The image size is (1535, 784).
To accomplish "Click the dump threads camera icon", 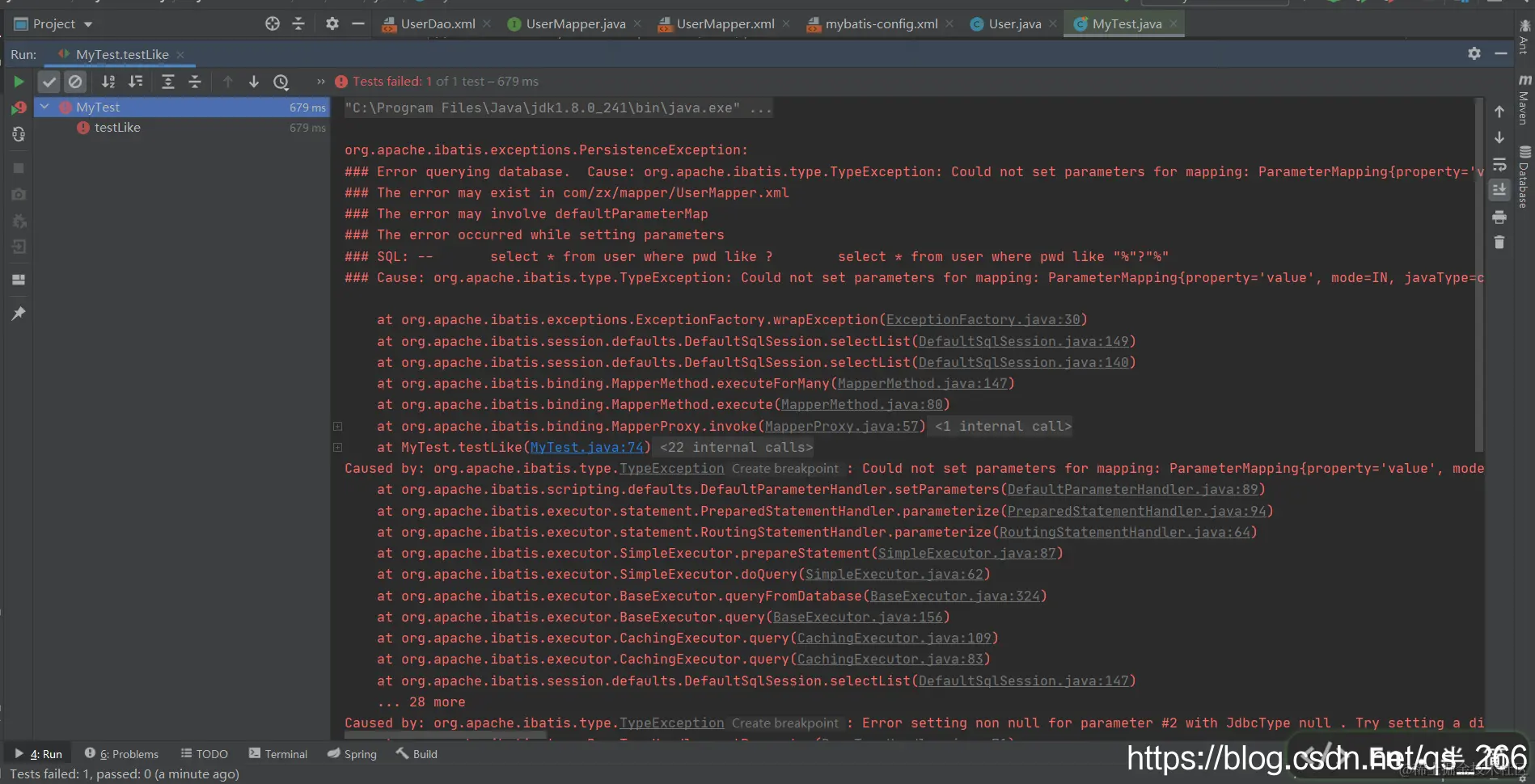I will 19,195.
